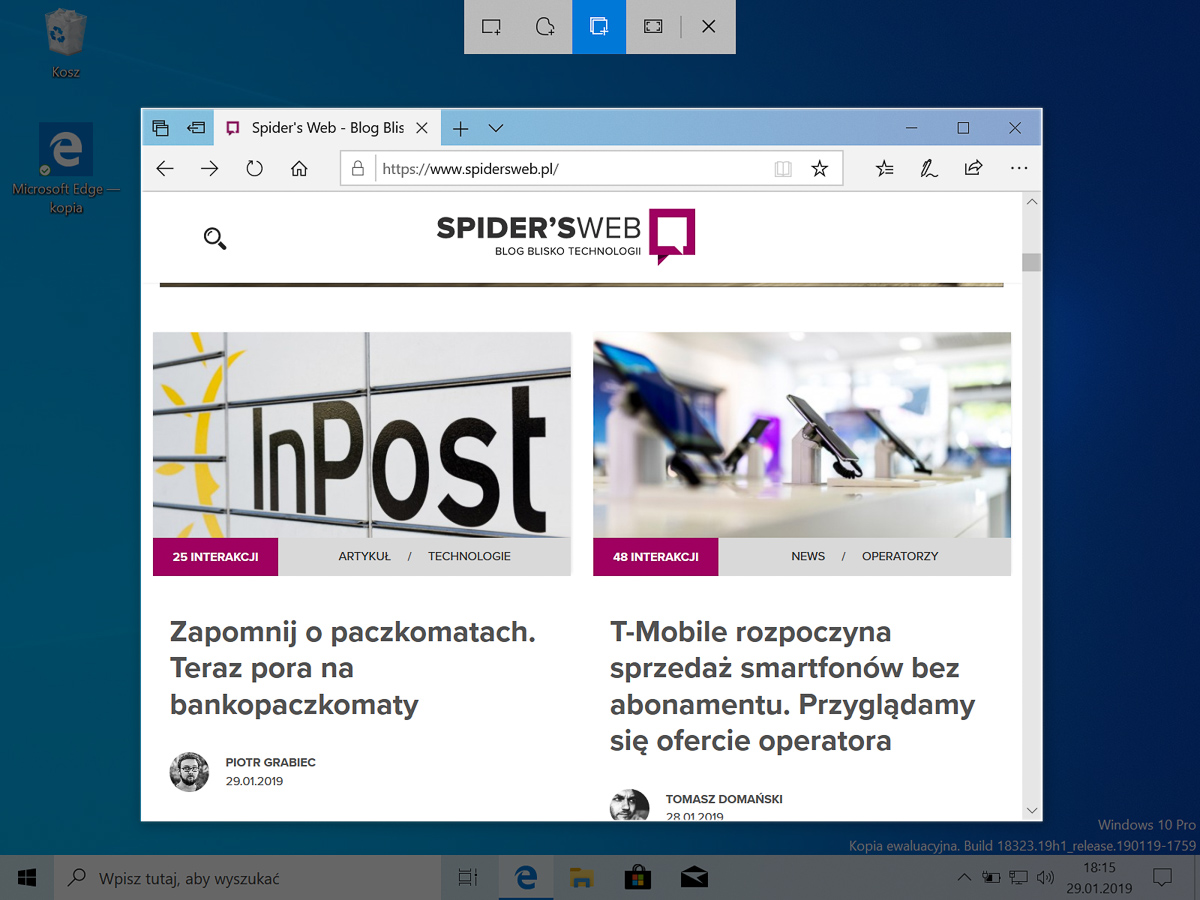
Task: Share this page icon
Action: click(974, 169)
